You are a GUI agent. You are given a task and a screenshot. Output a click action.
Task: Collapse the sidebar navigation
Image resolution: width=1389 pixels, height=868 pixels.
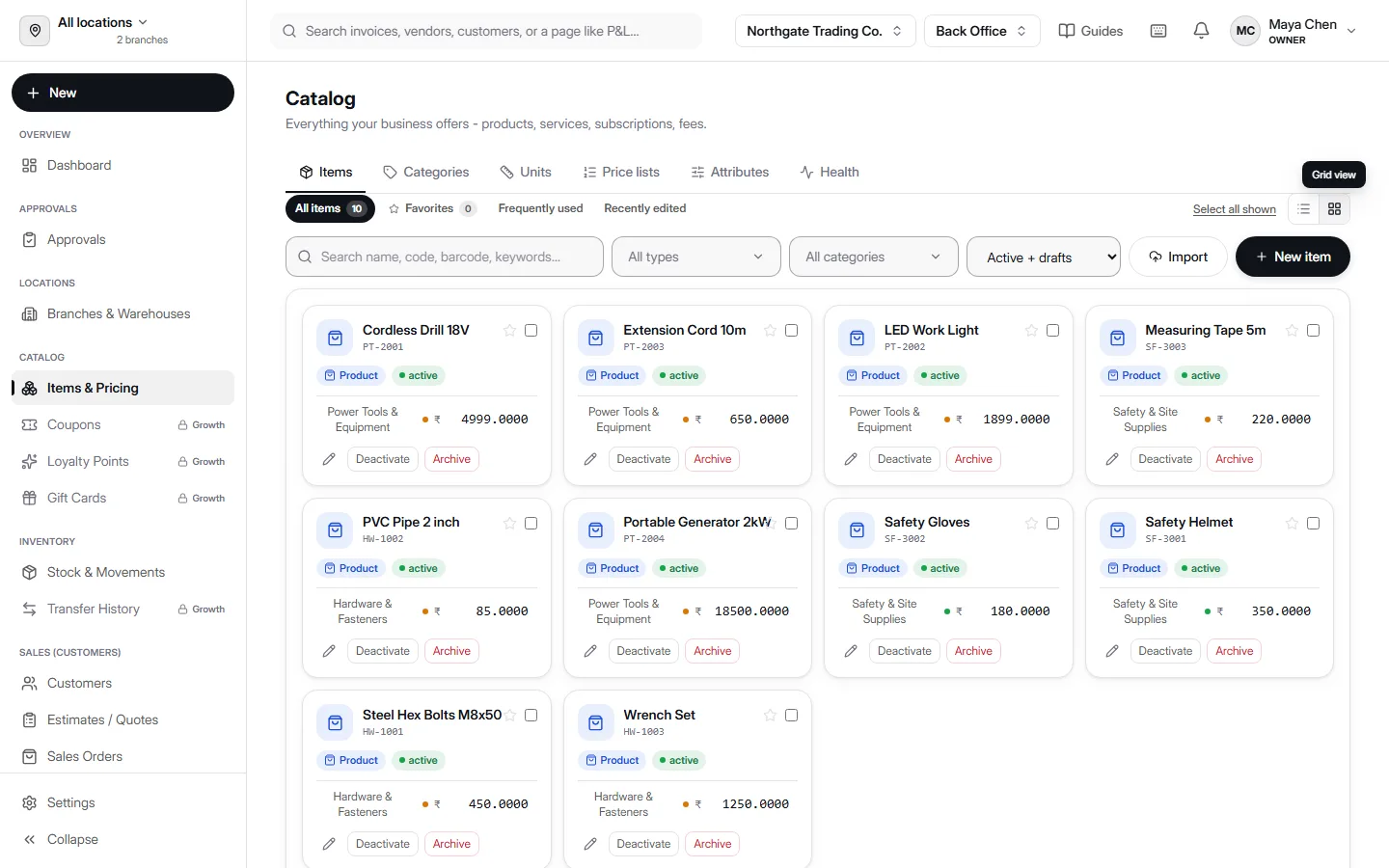[x=123, y=840]
